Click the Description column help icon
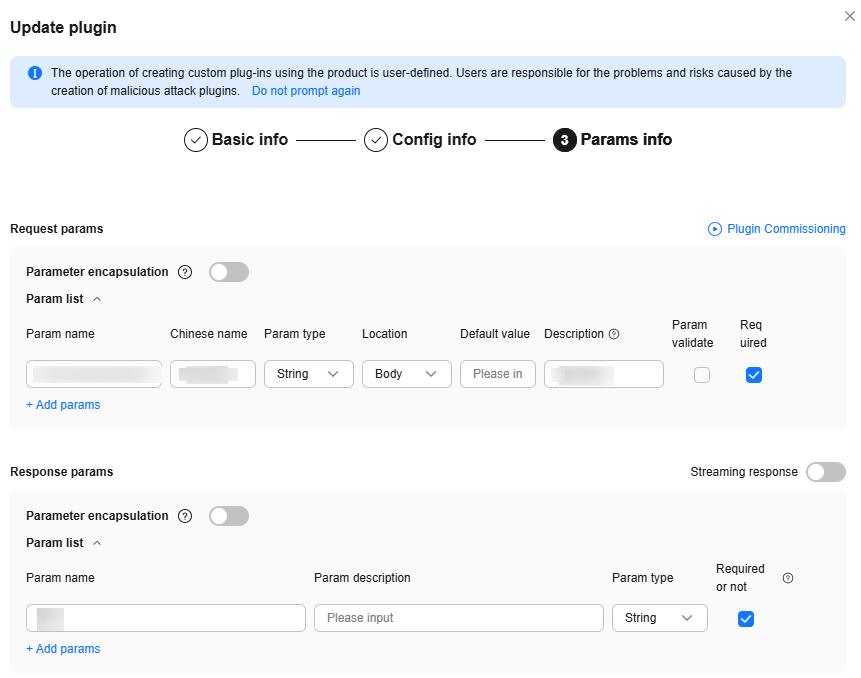The height and width of the screenshot is (678, 861). point(614,334)
